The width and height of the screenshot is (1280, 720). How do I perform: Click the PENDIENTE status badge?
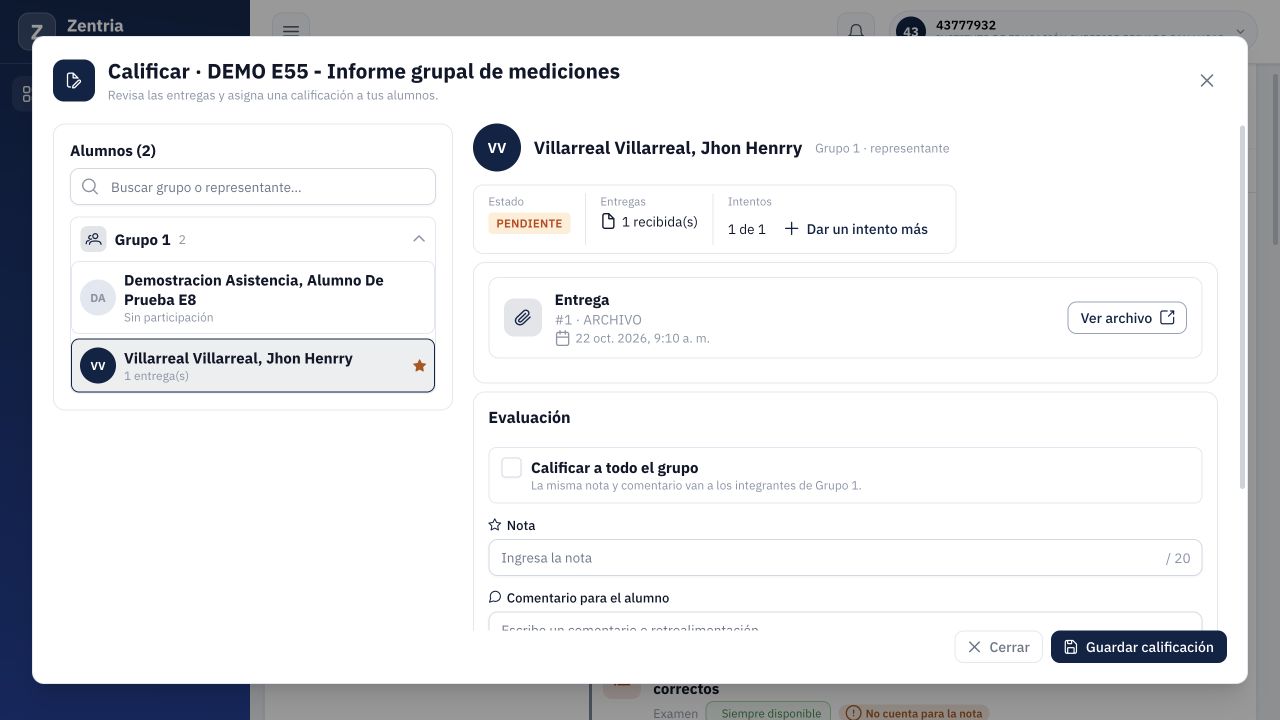tap(529, 223)
